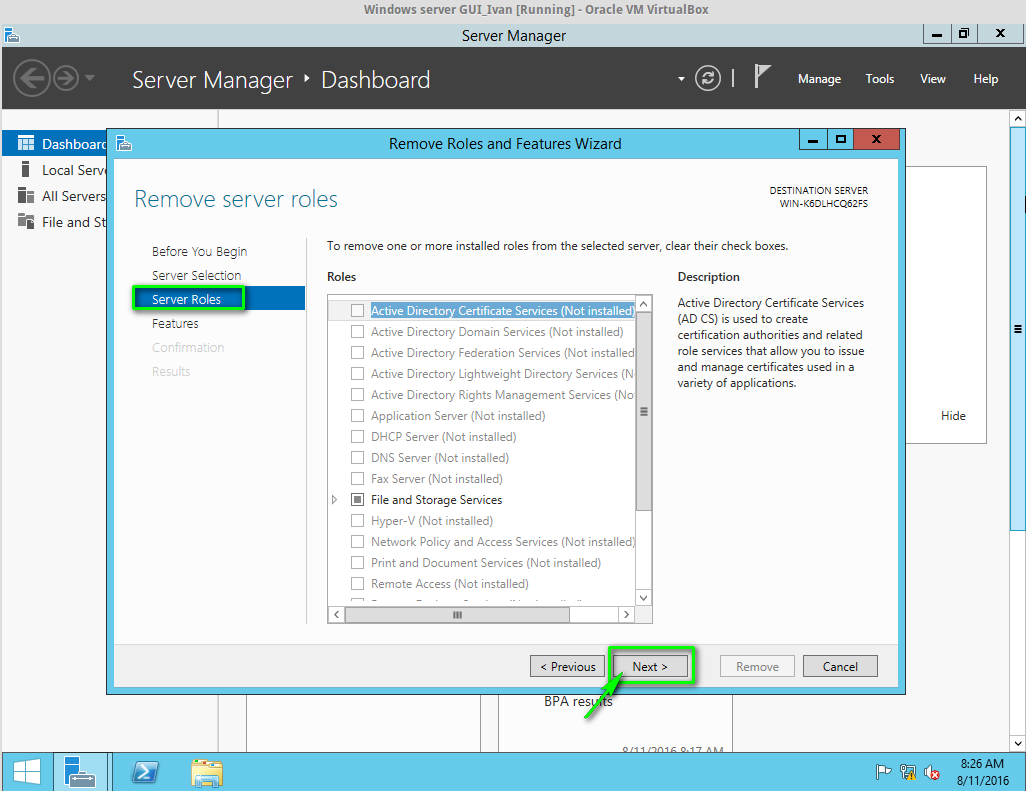Click the roles list vertical scrollbar thumb
Image resolution: width=1026 pixels, height=791 pixels.
[643, 411]
